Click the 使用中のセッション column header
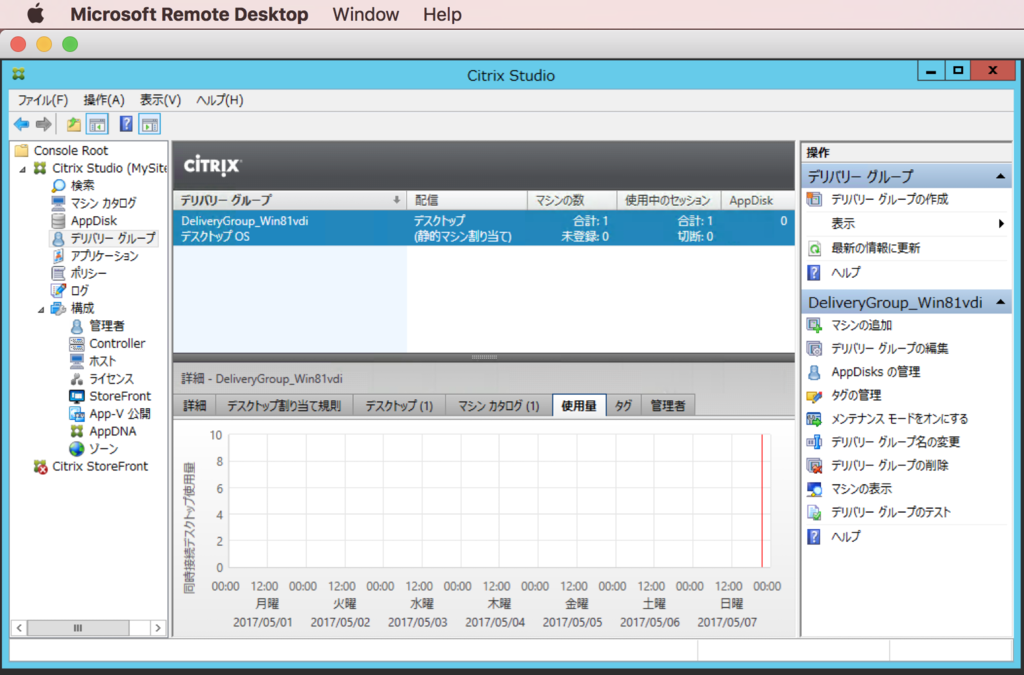 point(669,200)
